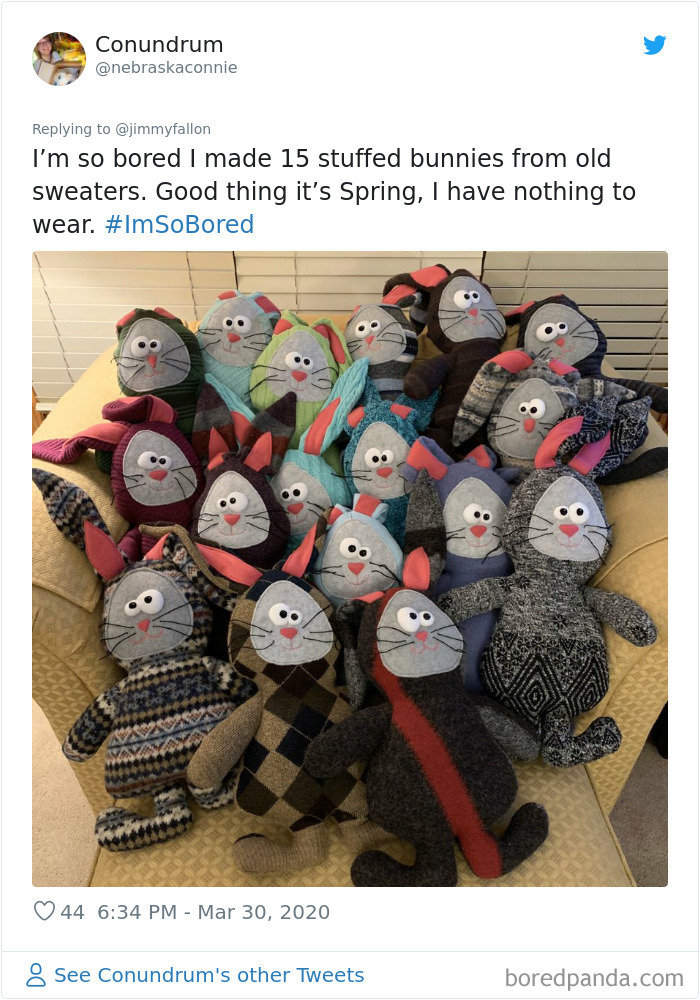Click the tweet text about 15 stuffed bunnies
This screenshot has width=700, height=1000.
pyautogui.click(x=334, y=191)
